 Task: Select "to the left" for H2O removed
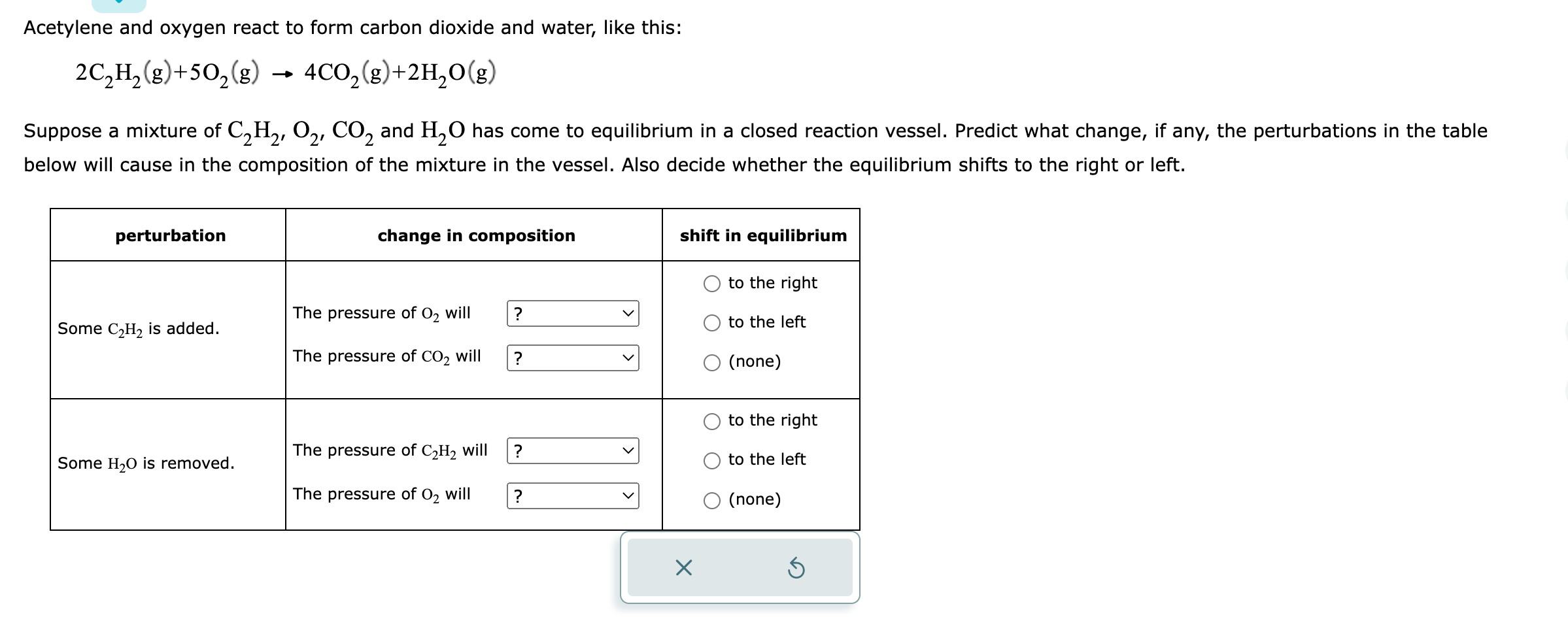(712, 460)
